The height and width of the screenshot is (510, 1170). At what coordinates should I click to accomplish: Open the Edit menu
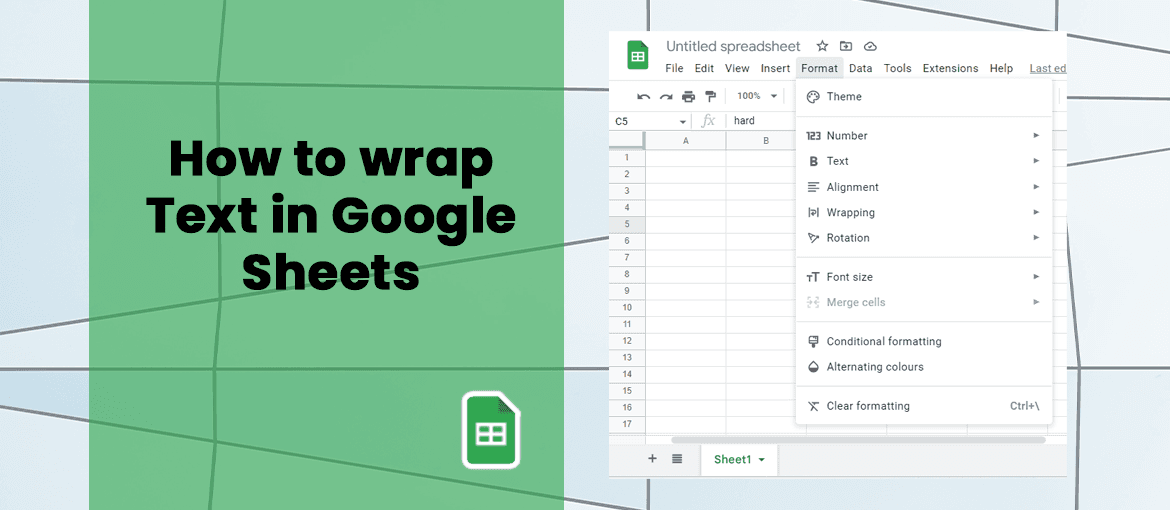click(704, 68)
